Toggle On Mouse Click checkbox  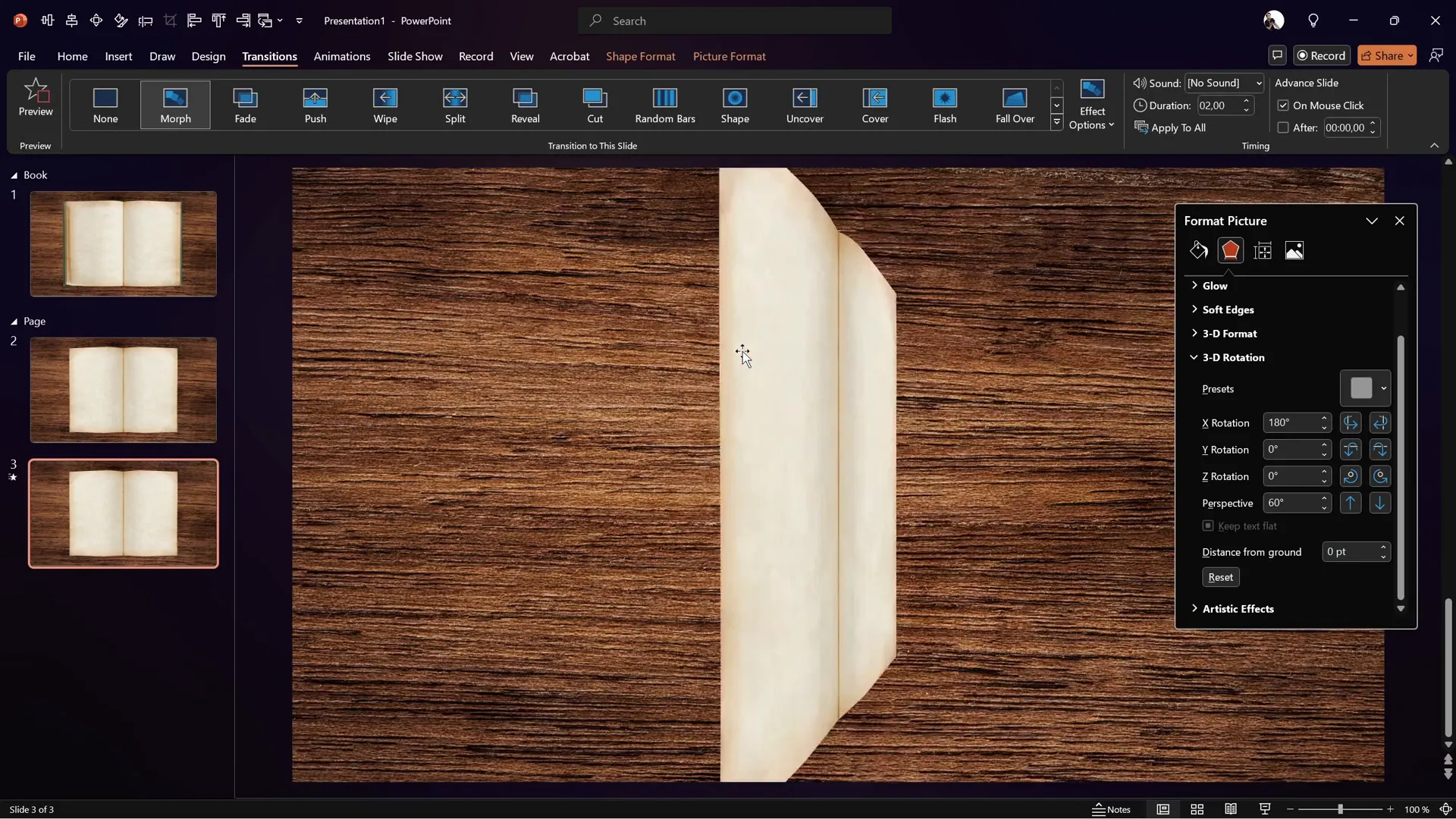(1283, 105)
